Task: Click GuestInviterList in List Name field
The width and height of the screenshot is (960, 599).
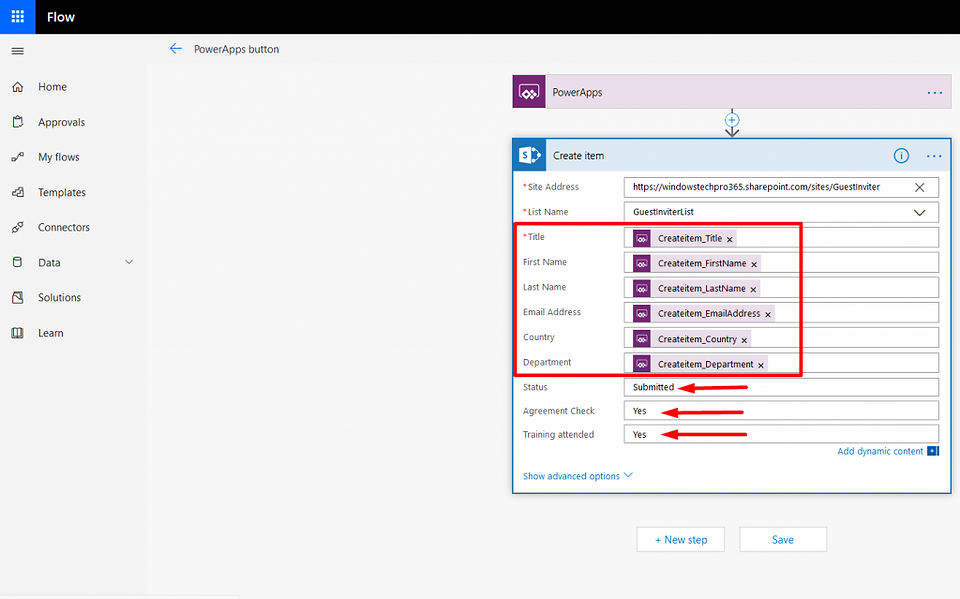Action: coord(663,212)
